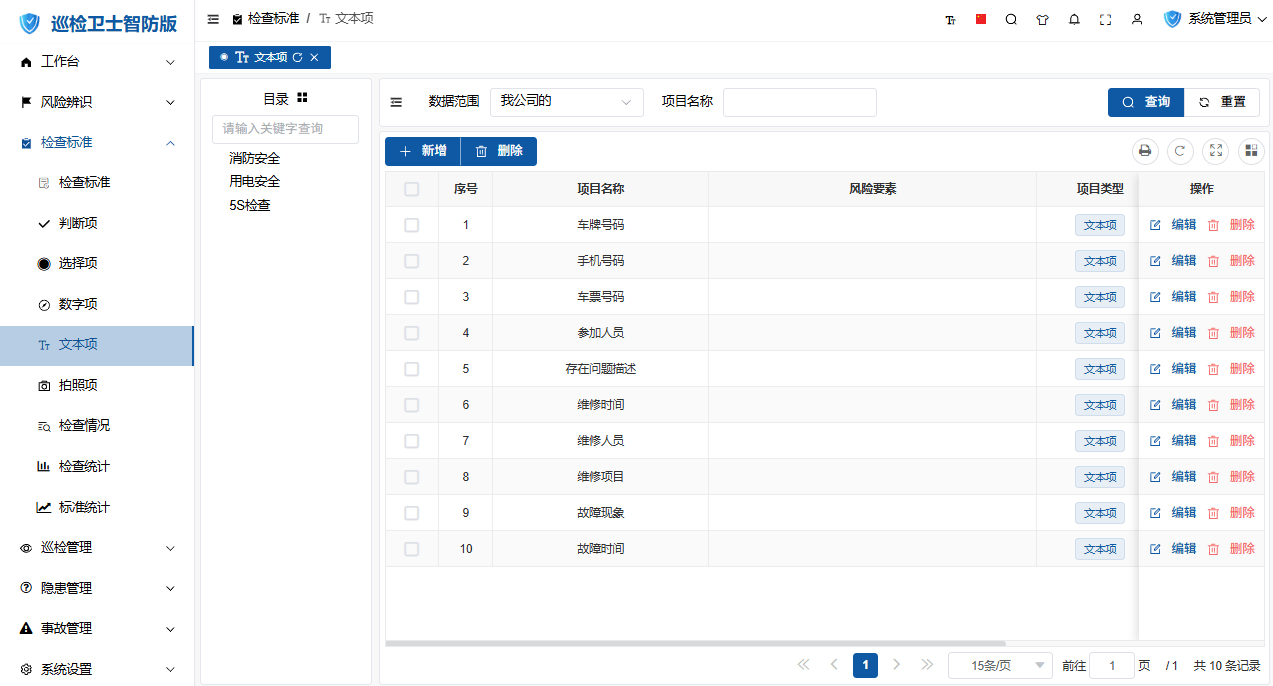The height and width of the screenshot is (686, 1273).
Task: Check the 车牌号码 row checkbox
Action: point(411,225)
